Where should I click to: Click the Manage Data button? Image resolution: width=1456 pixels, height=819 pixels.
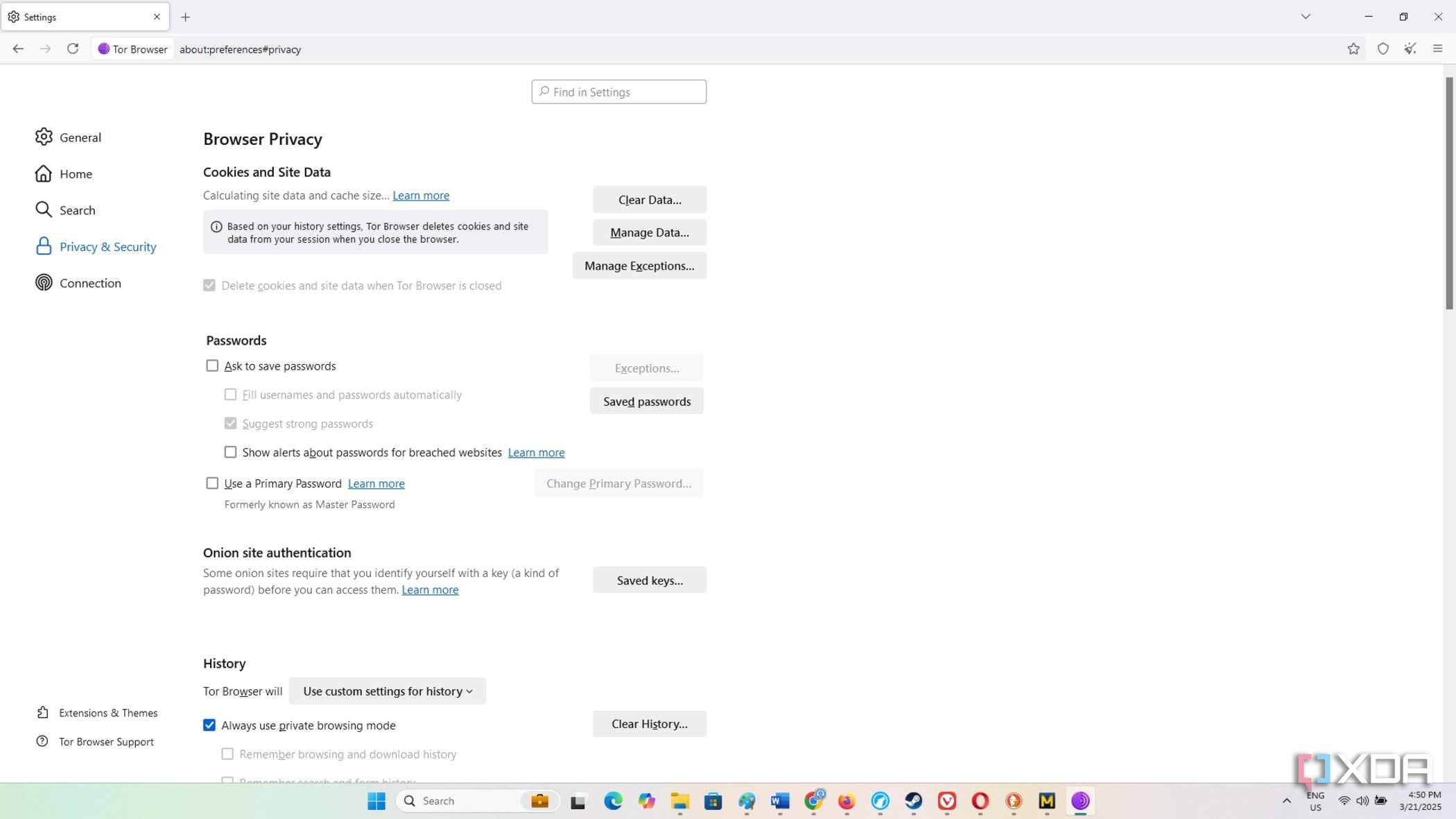(x=649, y=232)
